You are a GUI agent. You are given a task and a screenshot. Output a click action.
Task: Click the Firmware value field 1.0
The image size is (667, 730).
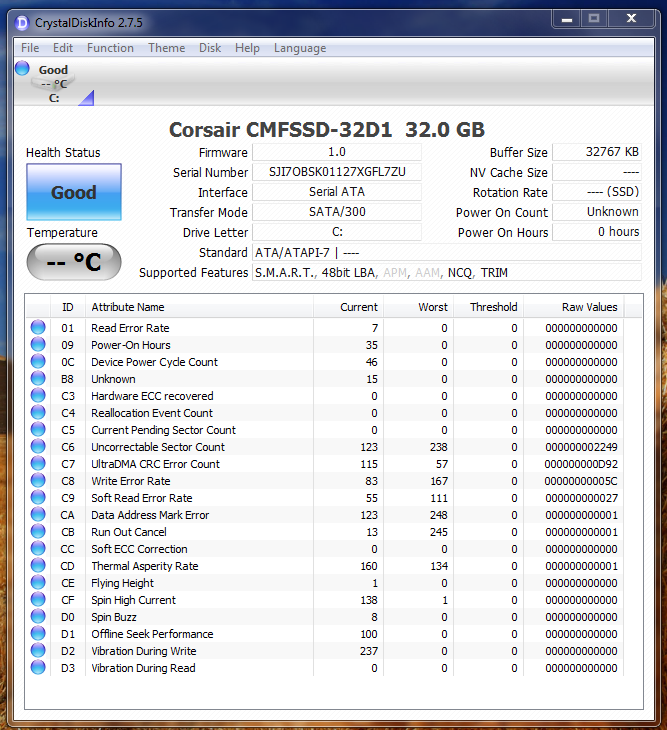337,152
